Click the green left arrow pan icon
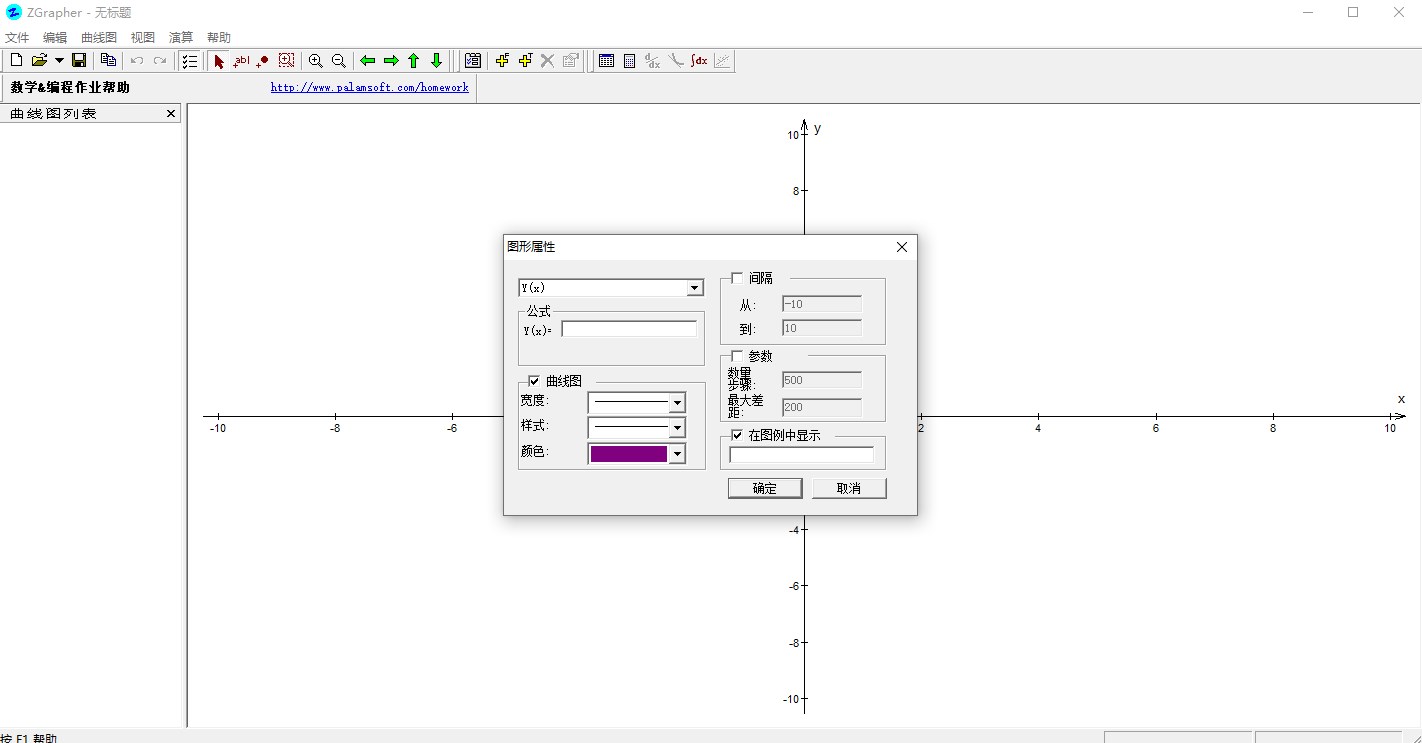1422x743 pixels. (x=368, y=61)
